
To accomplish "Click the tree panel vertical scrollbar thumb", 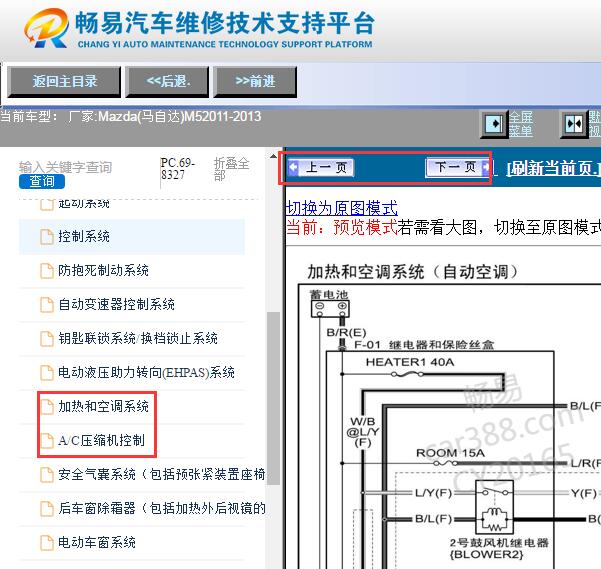I will (273, 398).
